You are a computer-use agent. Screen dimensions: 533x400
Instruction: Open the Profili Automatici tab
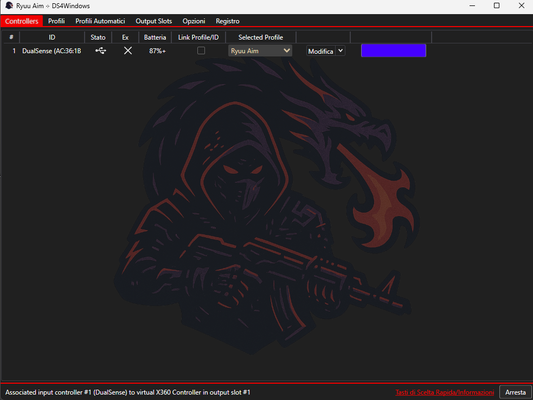100,21
